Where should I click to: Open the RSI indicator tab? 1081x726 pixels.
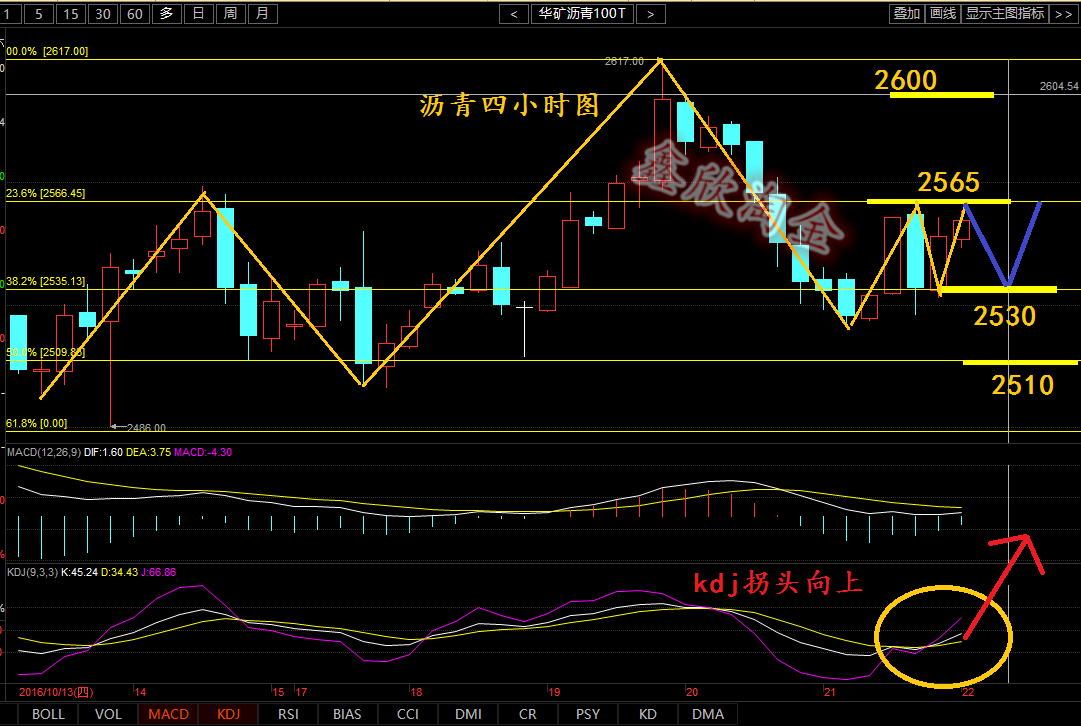[288, 714]
